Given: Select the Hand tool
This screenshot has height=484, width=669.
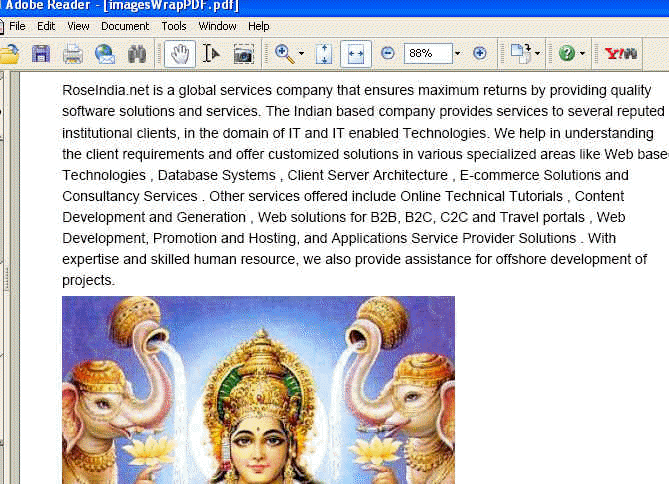Looking at the screenshot, I should click(180, 54).
